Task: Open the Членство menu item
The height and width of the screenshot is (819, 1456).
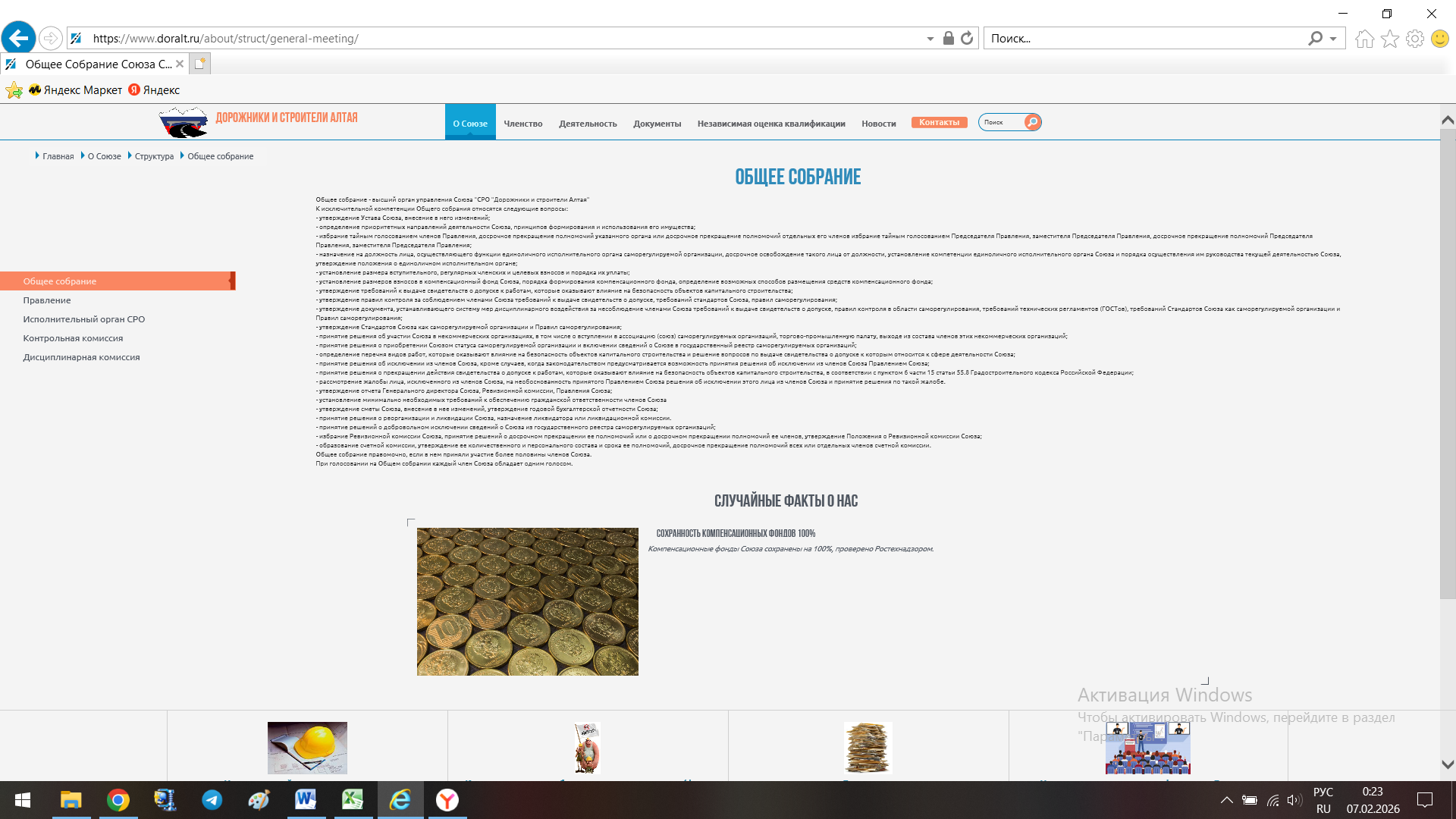Action: (x=522, y=124)
